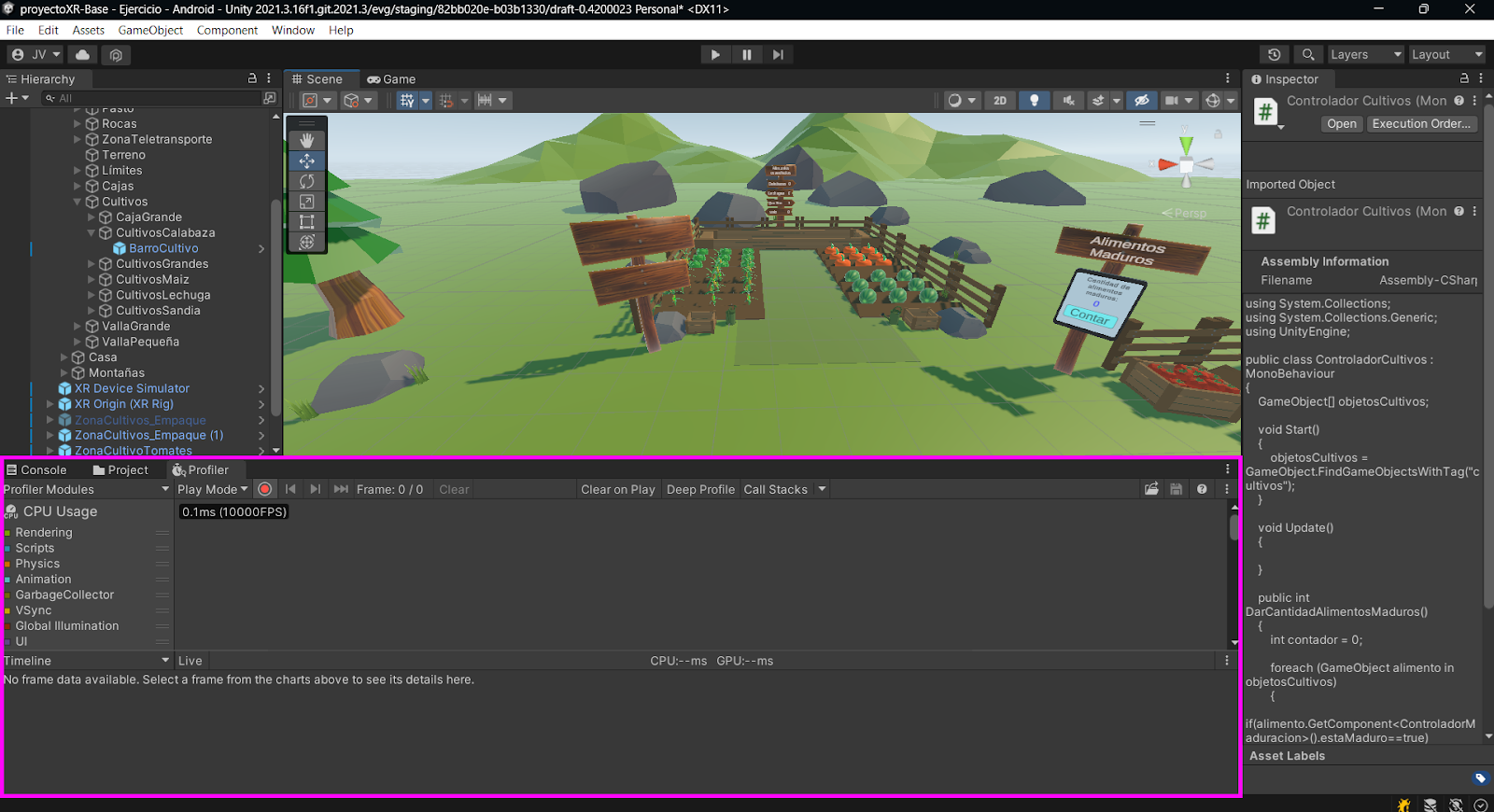Toggle 2D view mode in Scene
1494x812 pixels.
click(x=1000, y=101)
